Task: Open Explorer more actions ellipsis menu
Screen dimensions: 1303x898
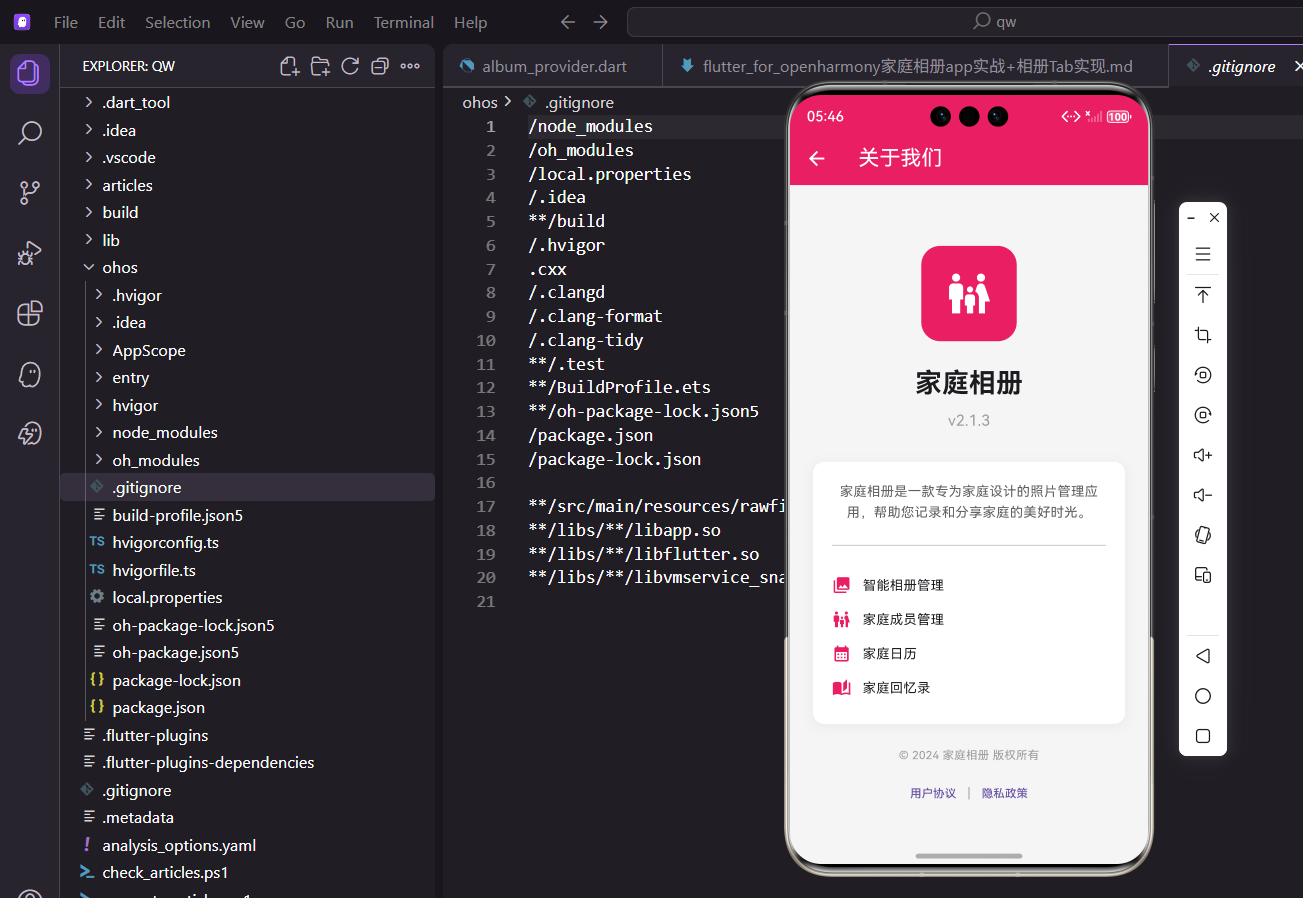Action: pos(410,66)
